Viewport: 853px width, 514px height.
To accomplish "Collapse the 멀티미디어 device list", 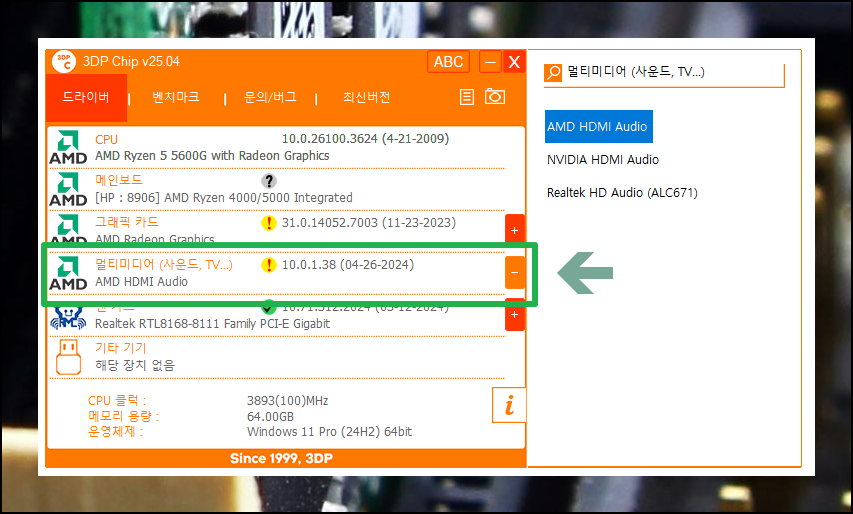I will tap(515, 273).
